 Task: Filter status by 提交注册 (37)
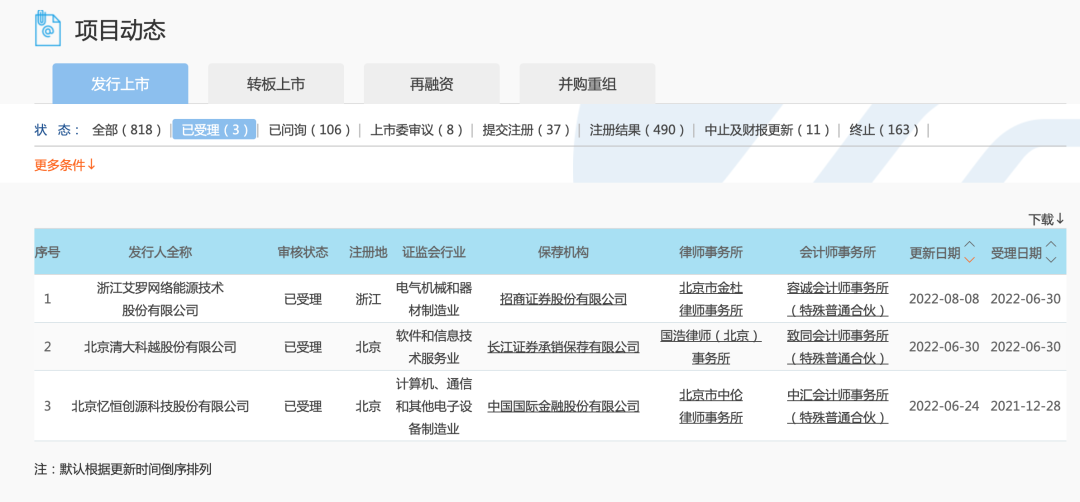tap(526, 129)
